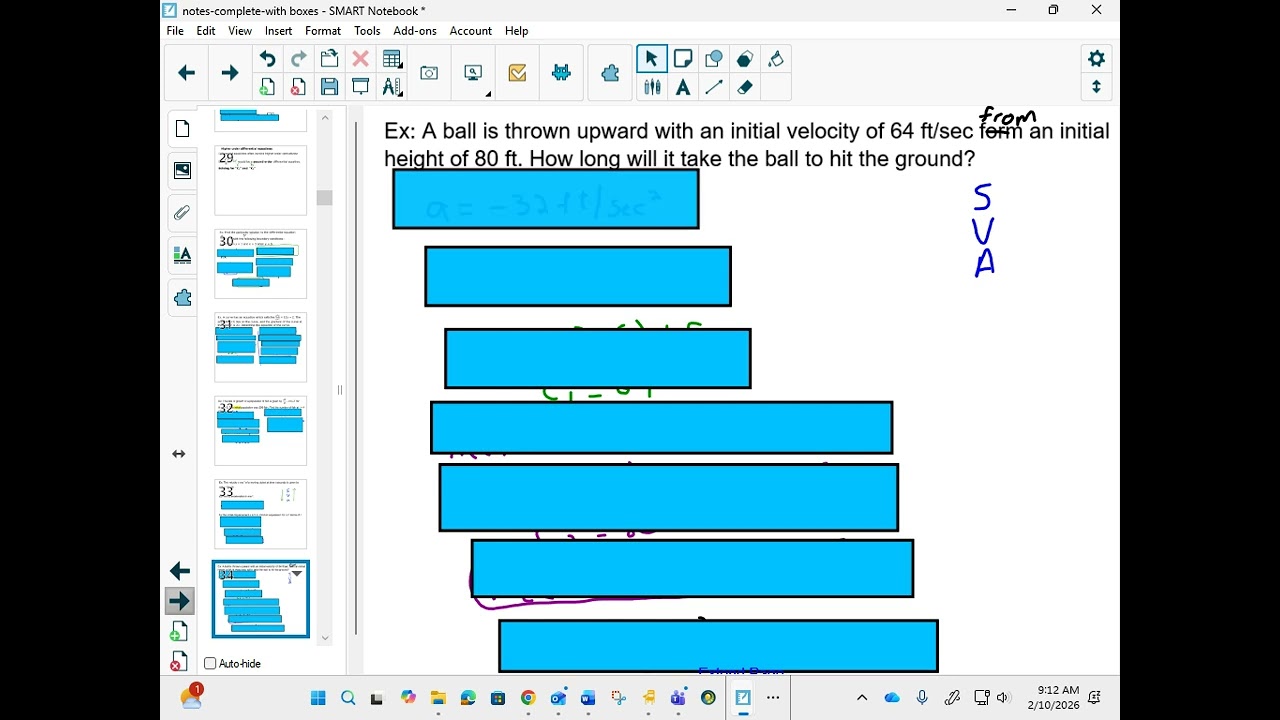This screenshot has width=1280, height=720.
Task: Open the Properties sidebar tab
Action: click(182, 255)
